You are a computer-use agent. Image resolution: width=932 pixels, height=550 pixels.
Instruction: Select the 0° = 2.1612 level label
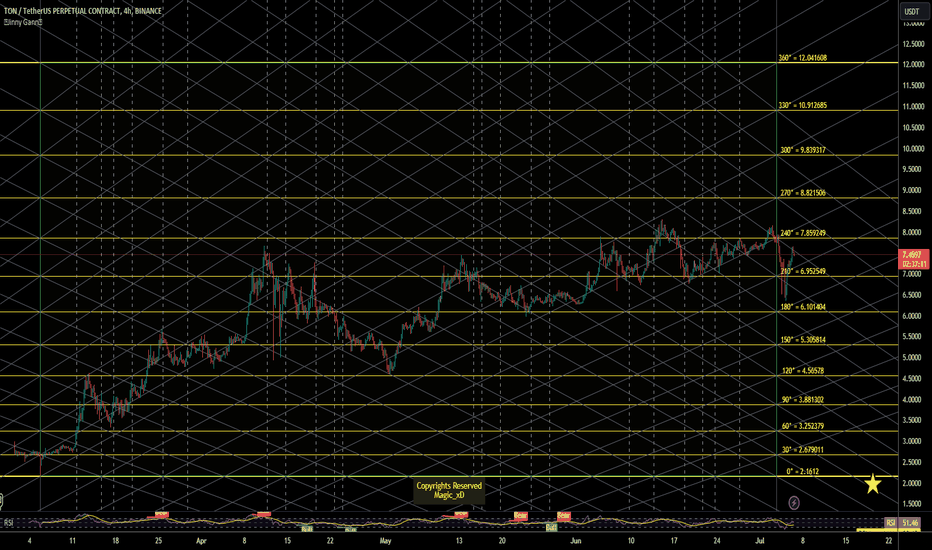802,471
